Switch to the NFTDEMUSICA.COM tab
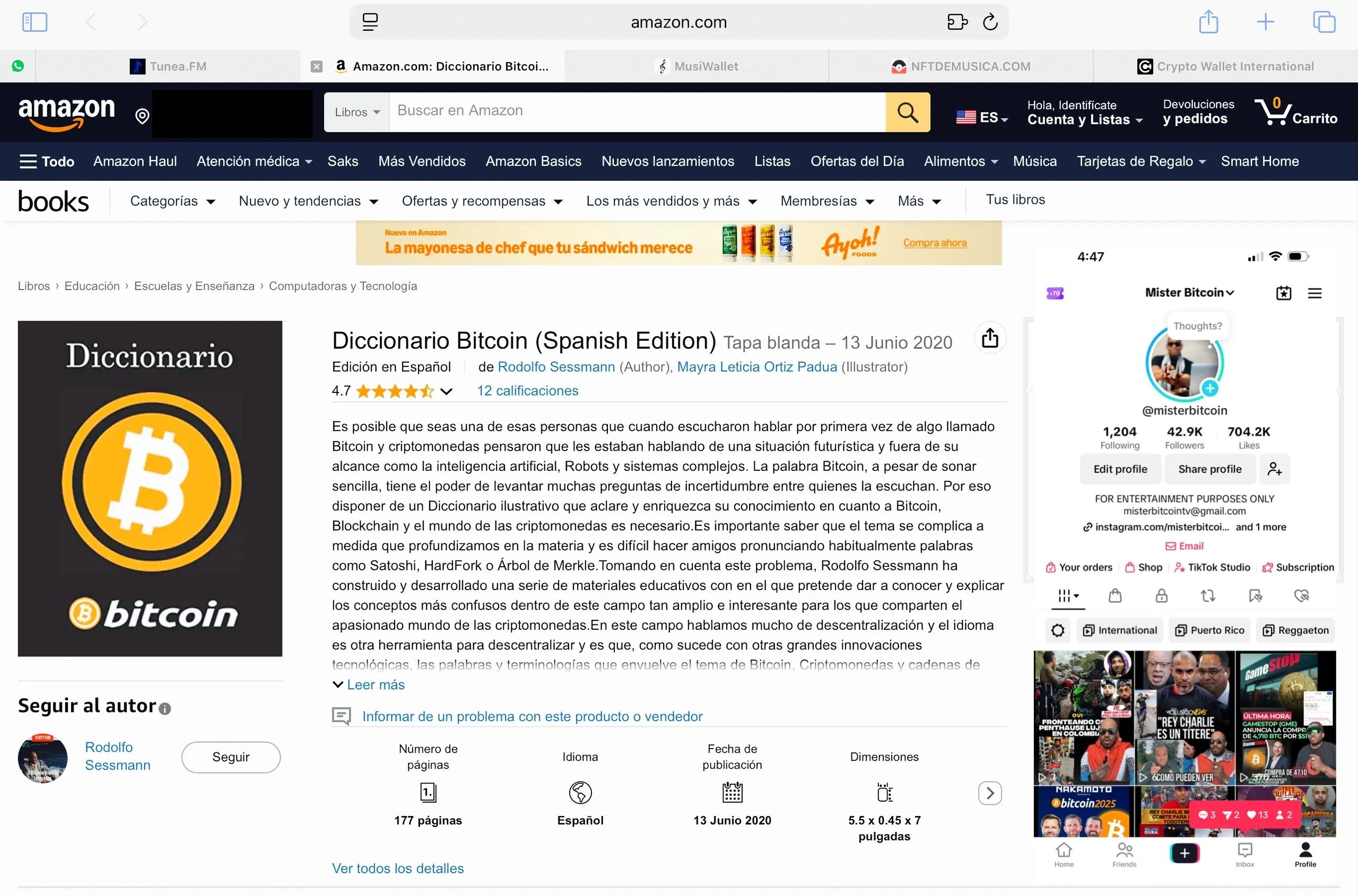This screenshot has height=896, width=1358. [961, 66]
